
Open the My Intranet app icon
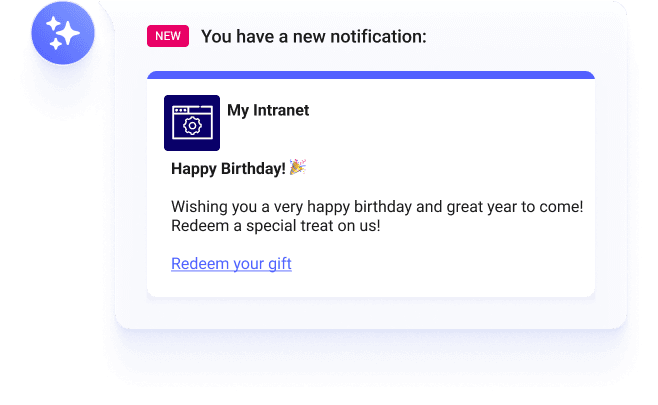point(192,123)
